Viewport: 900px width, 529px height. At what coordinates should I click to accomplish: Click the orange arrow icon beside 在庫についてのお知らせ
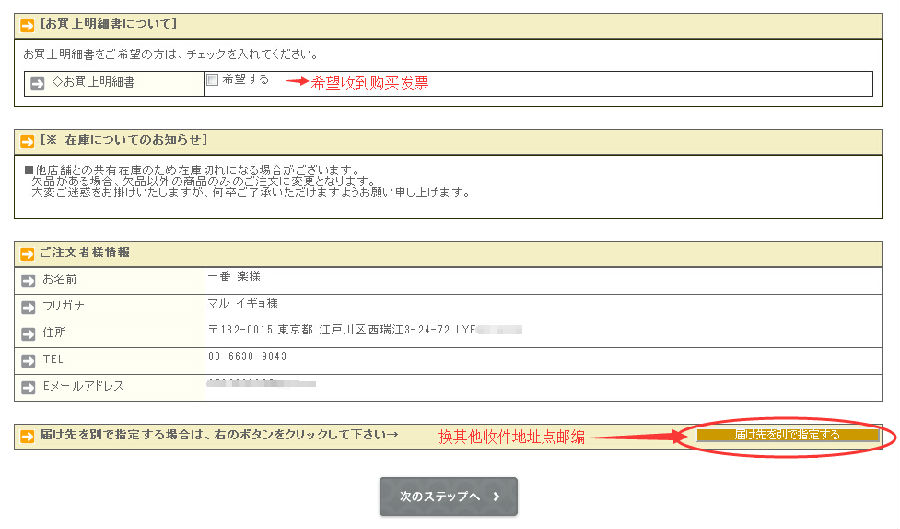click(x=27, y=141)
